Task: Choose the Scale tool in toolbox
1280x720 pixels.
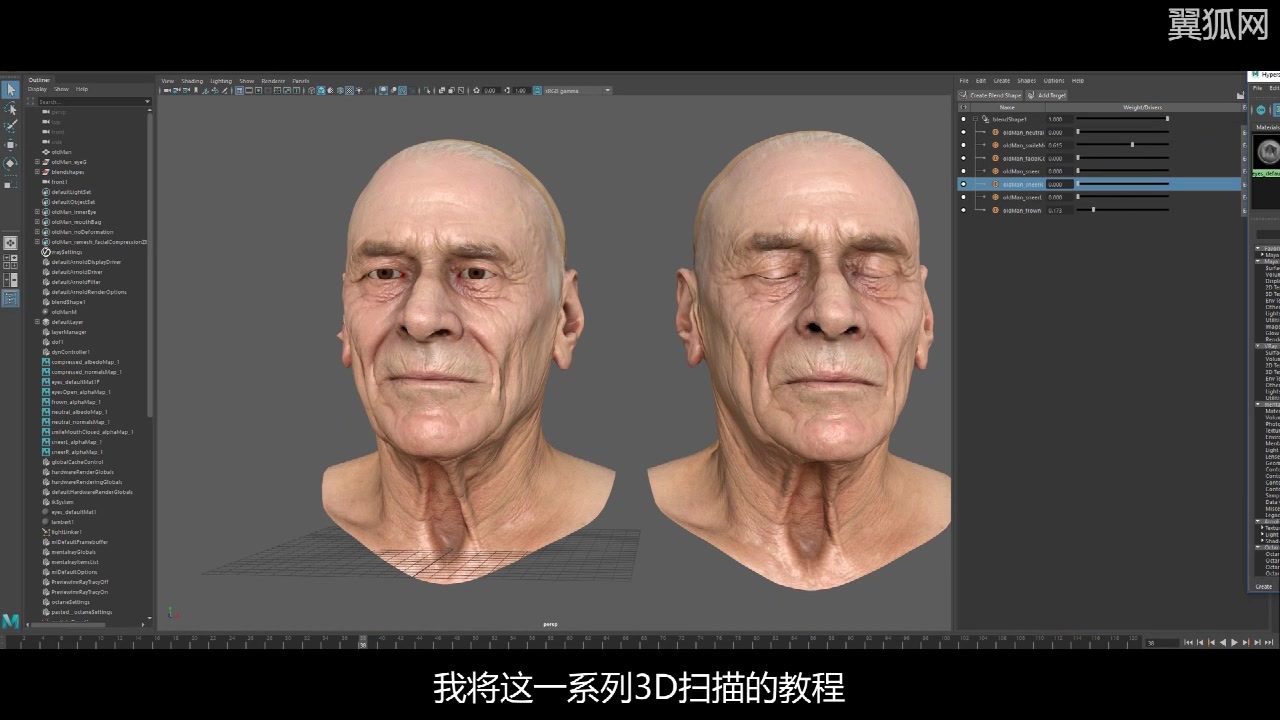Action: (x=10, y=184)
